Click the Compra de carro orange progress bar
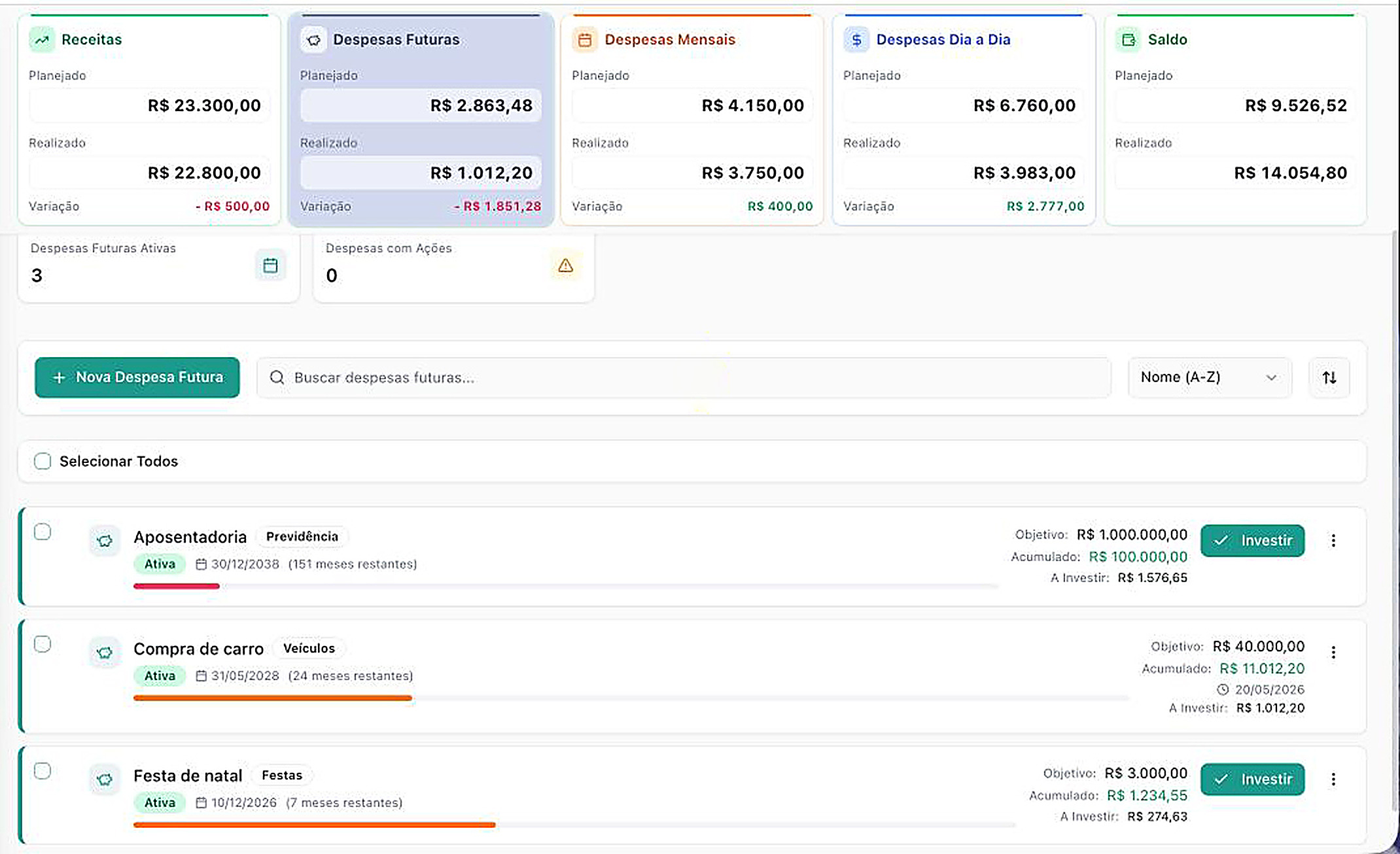 [x=273, y=698]
